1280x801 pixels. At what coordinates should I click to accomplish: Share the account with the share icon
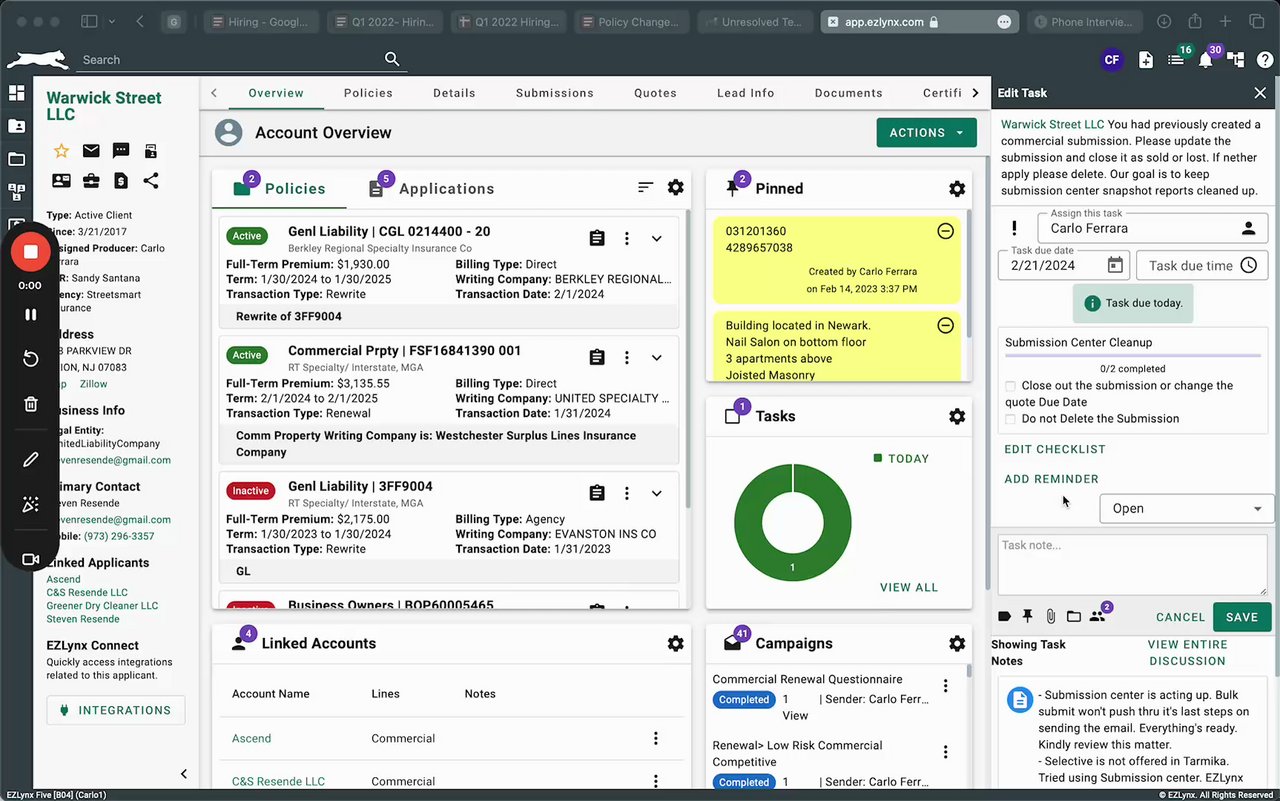(151, 181)
